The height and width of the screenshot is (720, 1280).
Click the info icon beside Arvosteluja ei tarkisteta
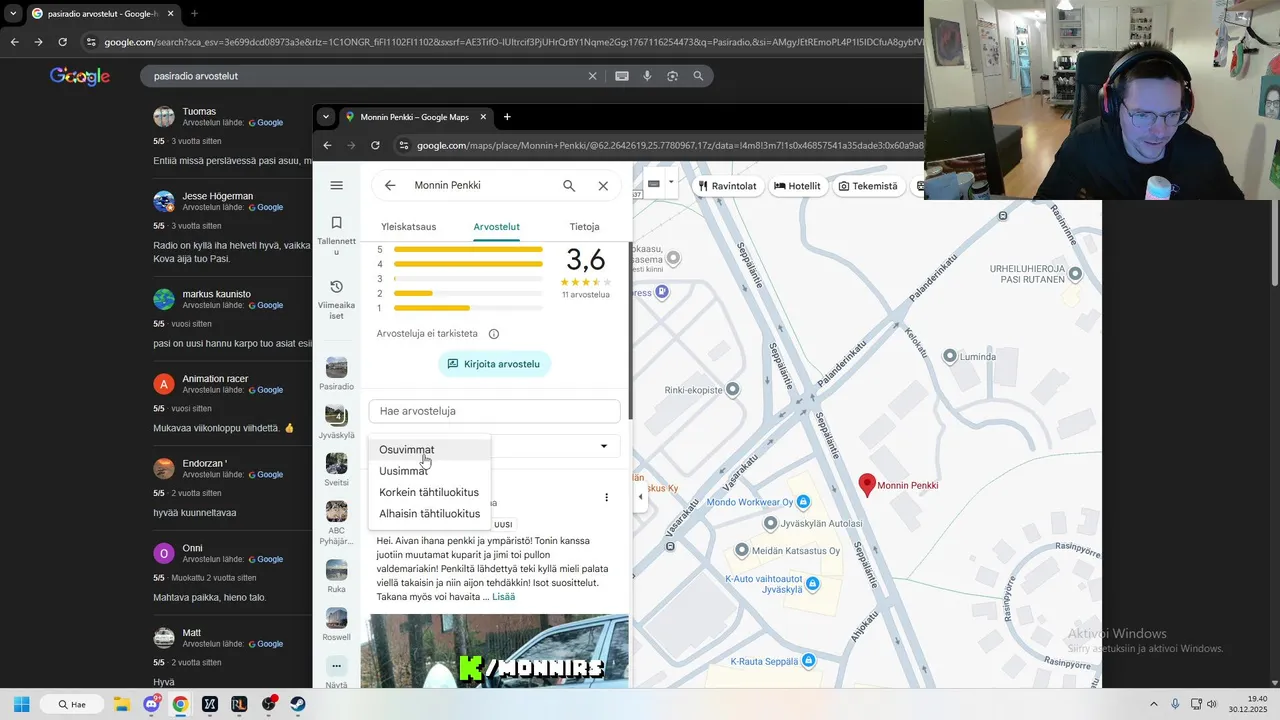point(493,334)
